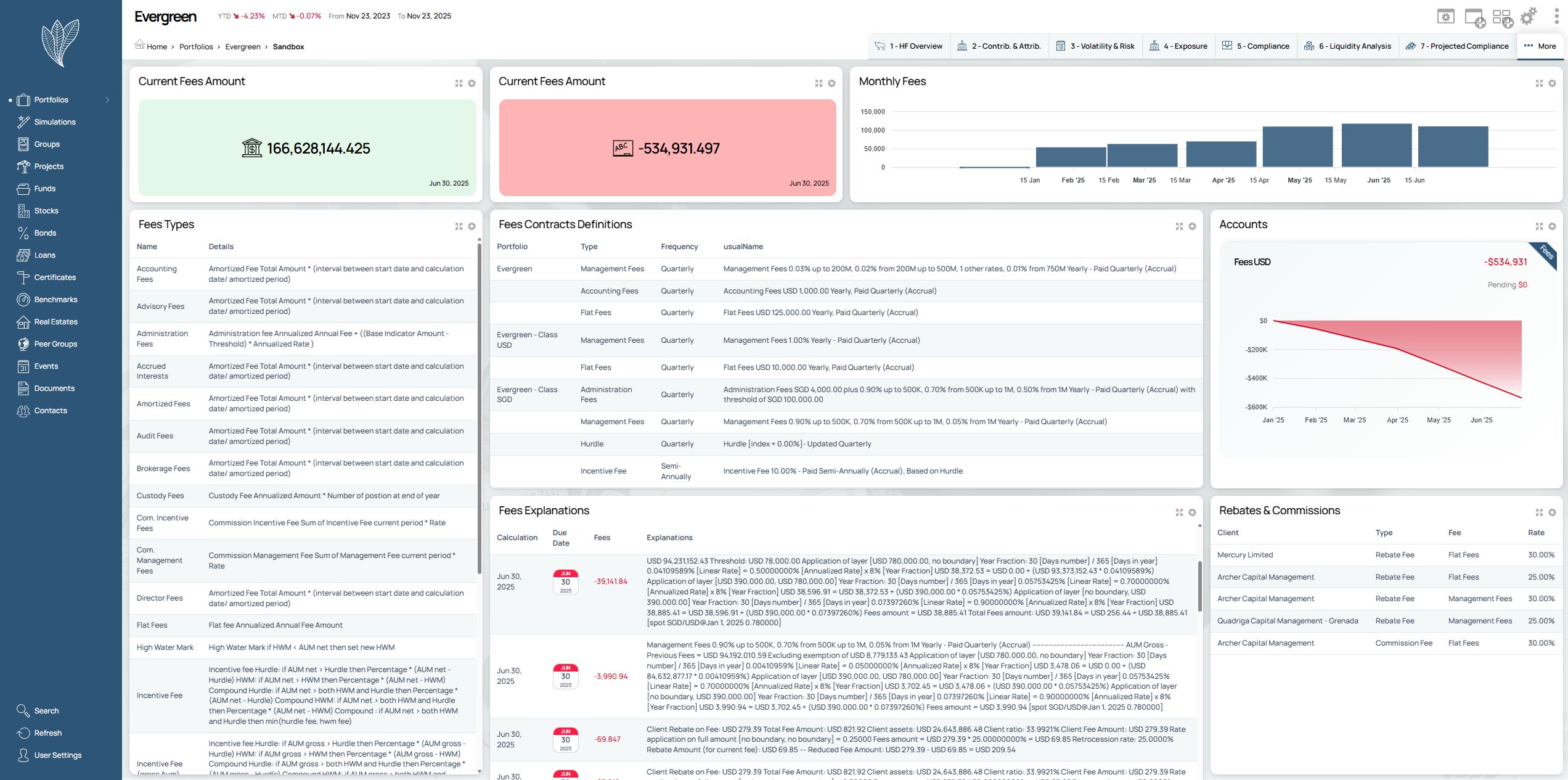Image resolution: width=1568 pixels, height=780 pixels.
Task: Click the add dashboard grid icon
Action: 1502,18
